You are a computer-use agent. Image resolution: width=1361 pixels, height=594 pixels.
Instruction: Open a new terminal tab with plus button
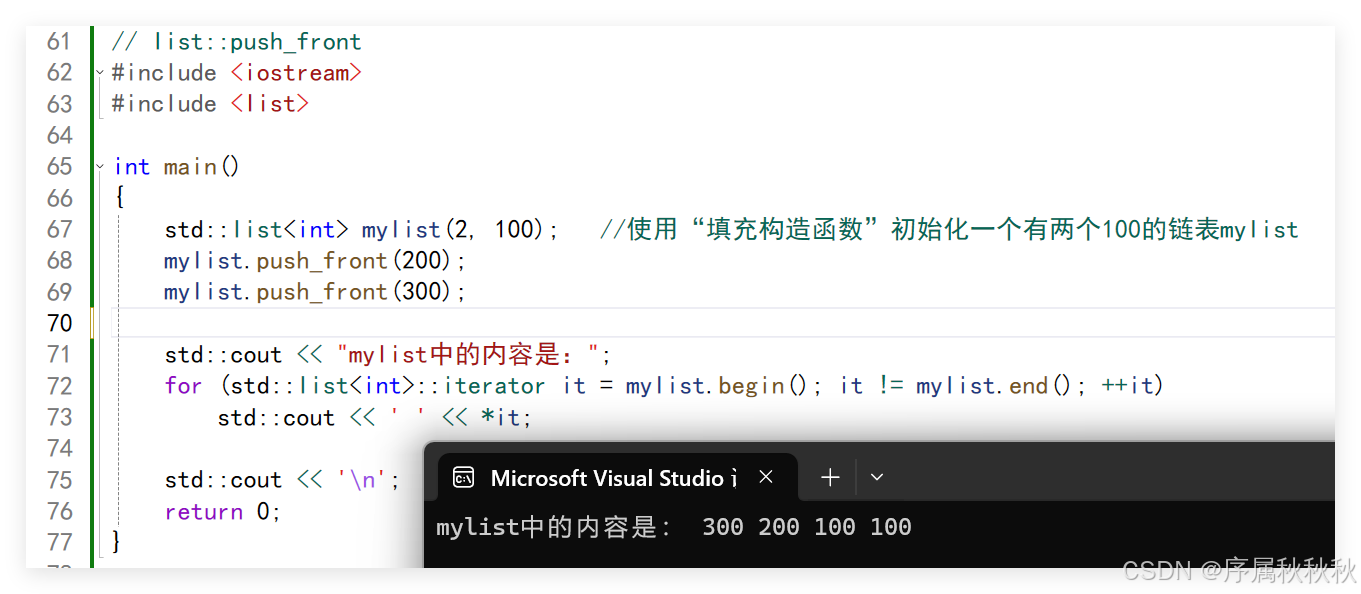tap(830, 478)
